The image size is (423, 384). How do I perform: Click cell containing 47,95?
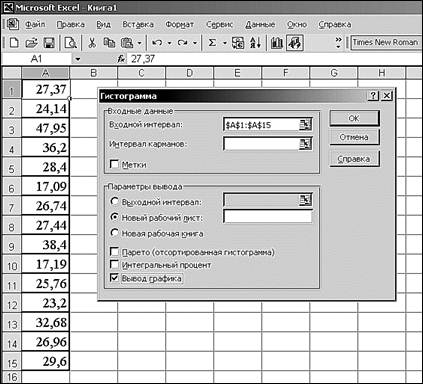click(x=46, y=128)
